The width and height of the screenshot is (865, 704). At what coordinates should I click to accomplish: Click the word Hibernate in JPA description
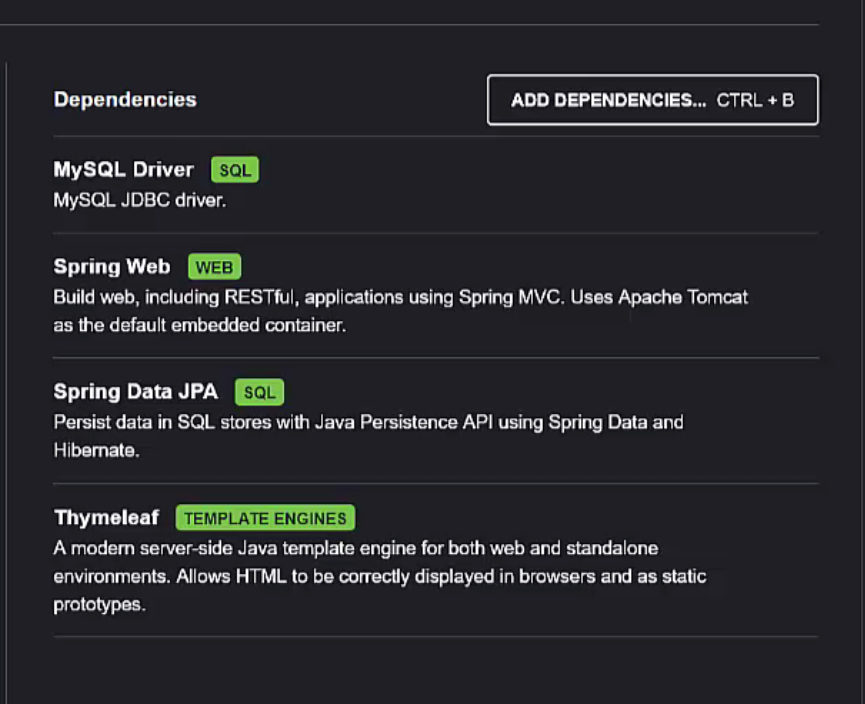[96, 451]
